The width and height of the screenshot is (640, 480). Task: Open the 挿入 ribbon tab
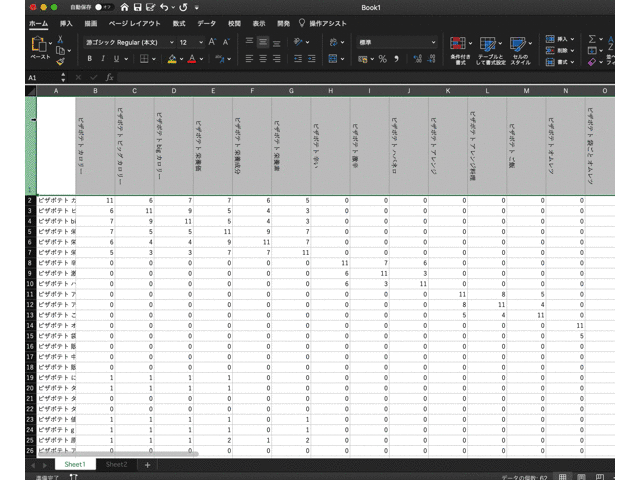tap(66, 22)
